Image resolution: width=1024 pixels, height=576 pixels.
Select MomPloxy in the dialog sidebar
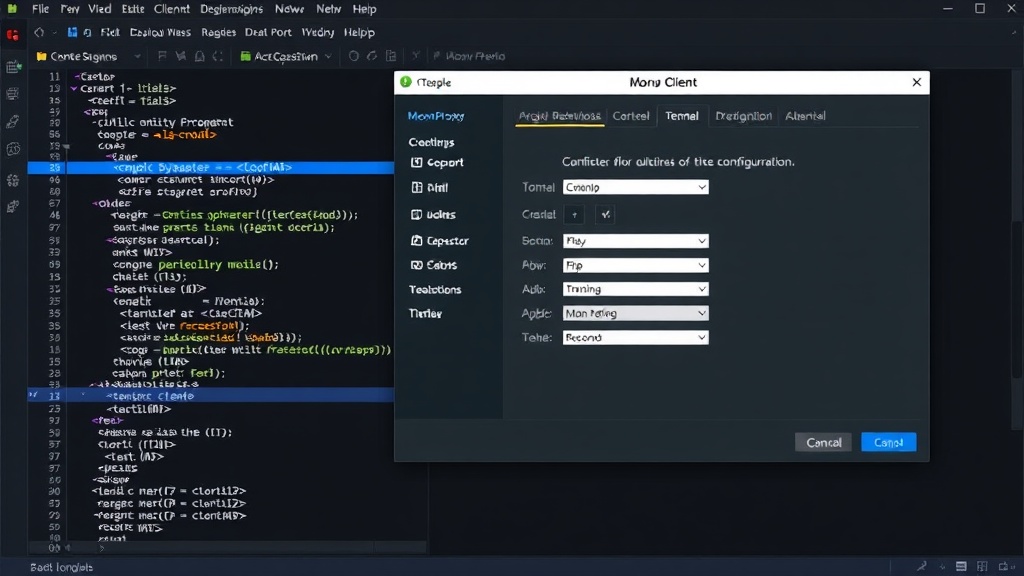coord(436,116)
